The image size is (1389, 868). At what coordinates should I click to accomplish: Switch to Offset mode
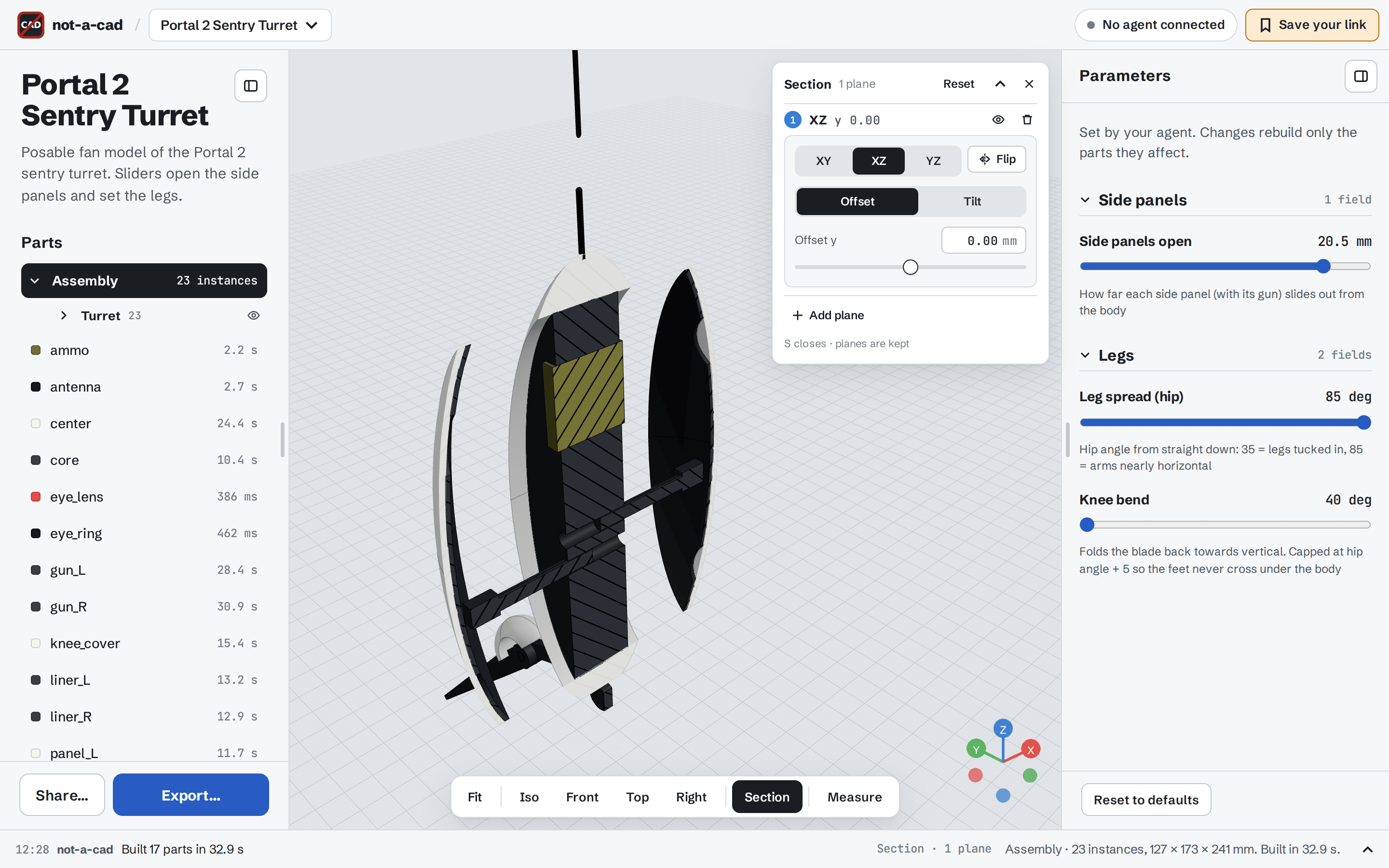coord(857,202)
